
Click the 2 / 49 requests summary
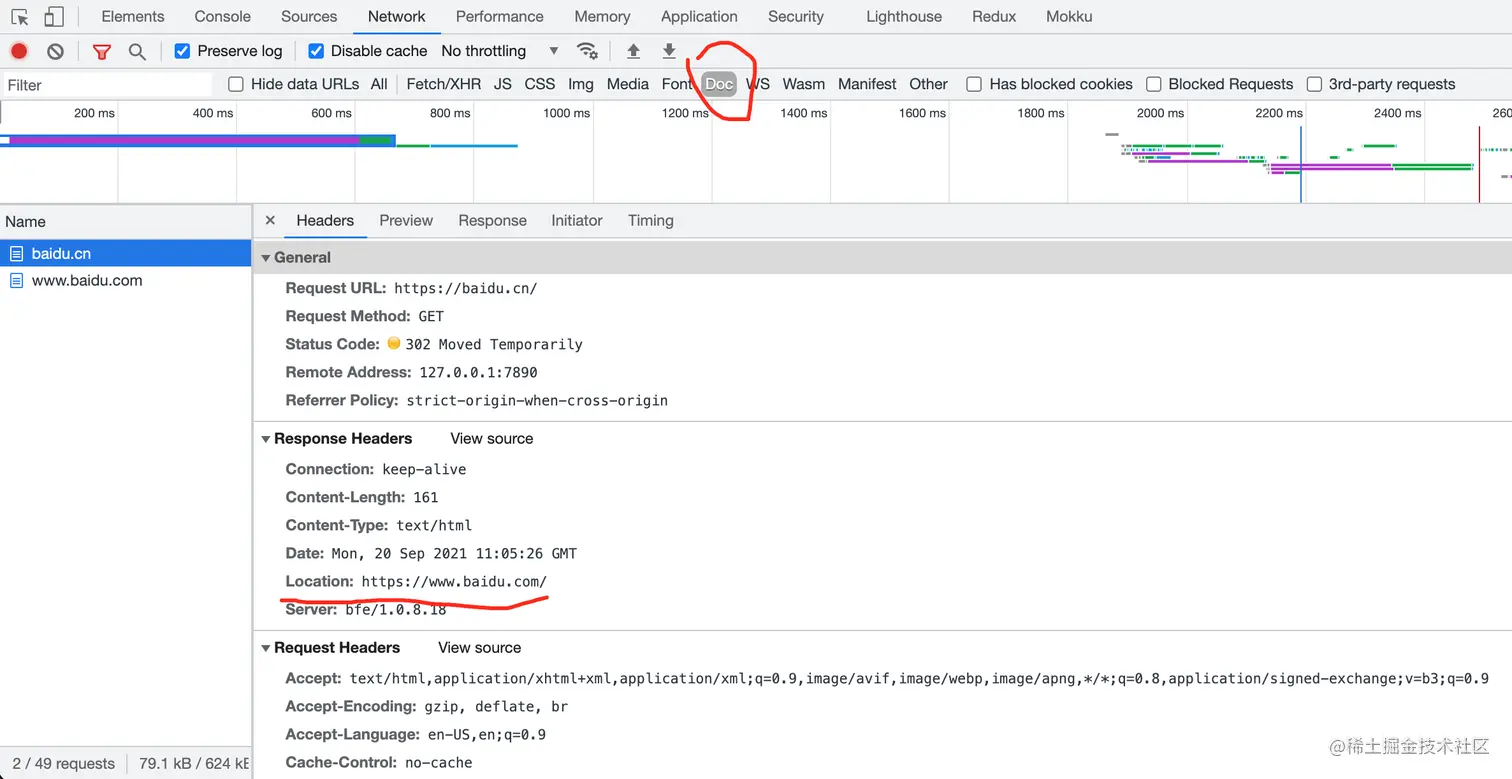pyautogui.click(x=64, y=764)
